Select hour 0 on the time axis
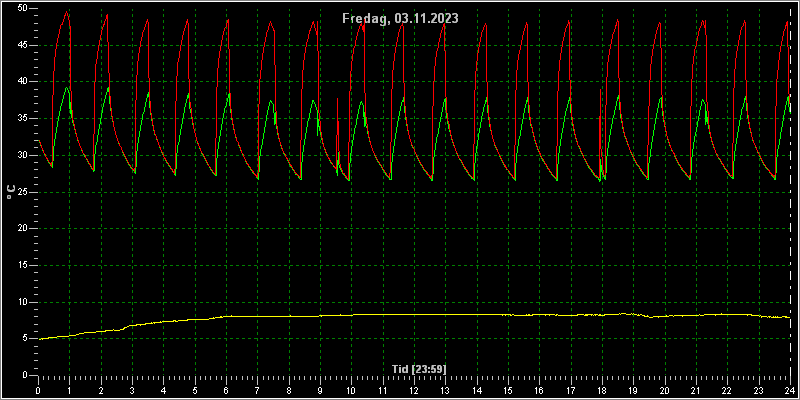Viewport: 800px width, 400px height. click(x=38, y=390)
